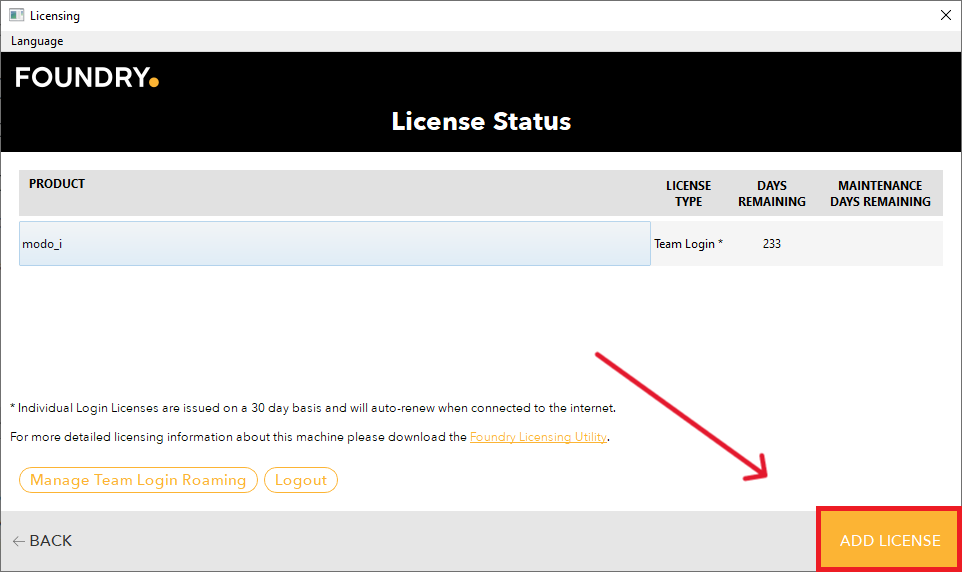This screenshot has width=962, height=572.
Task: Click the PRODUCT column header
Action: (57, 184)
